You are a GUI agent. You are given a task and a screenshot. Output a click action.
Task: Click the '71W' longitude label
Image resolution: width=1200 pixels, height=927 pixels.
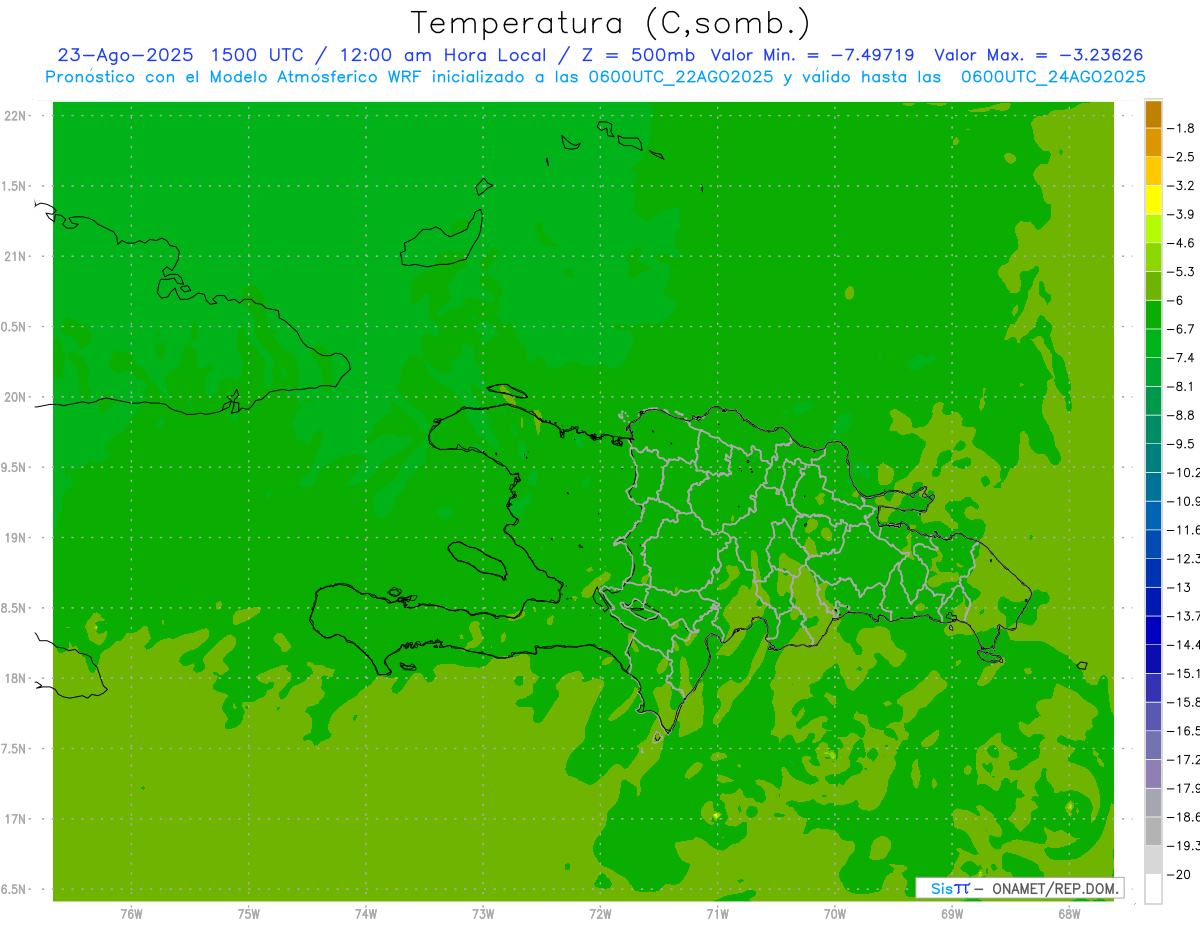(717, 913)
